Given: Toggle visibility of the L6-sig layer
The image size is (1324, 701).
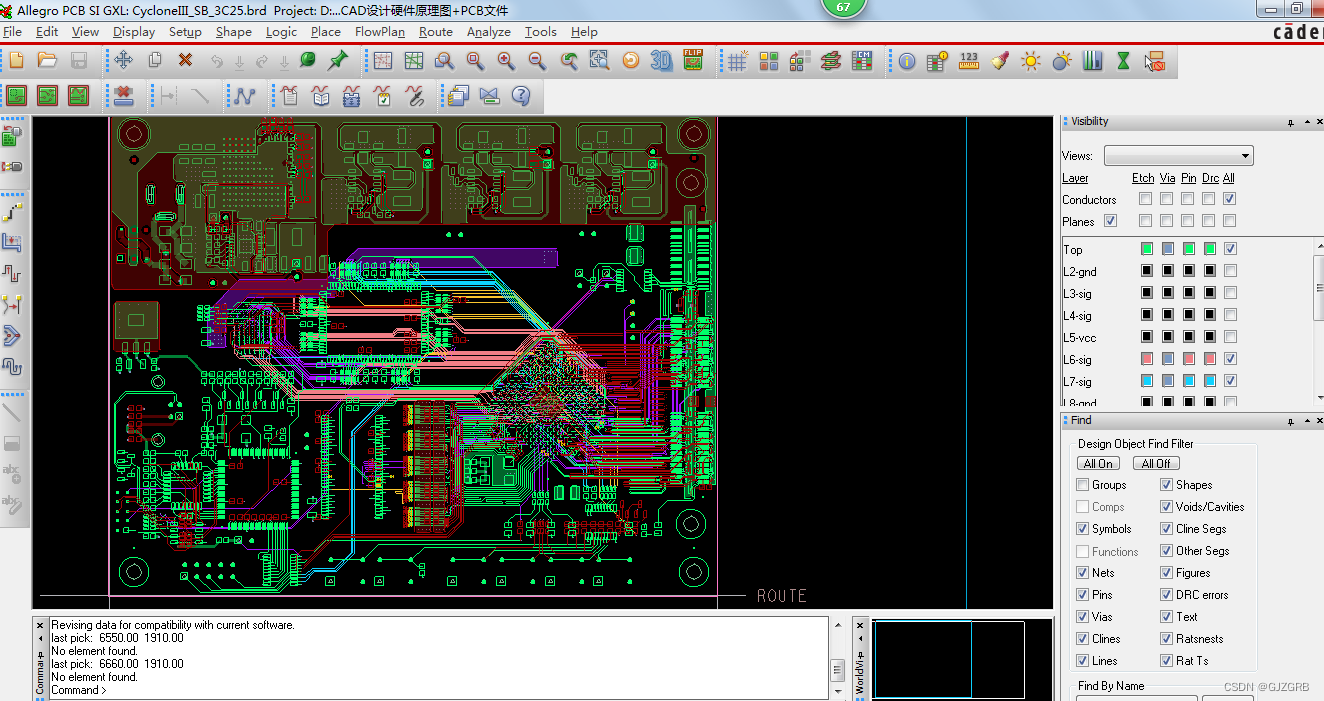Looking at the screenshot, I should (1230, 358).
